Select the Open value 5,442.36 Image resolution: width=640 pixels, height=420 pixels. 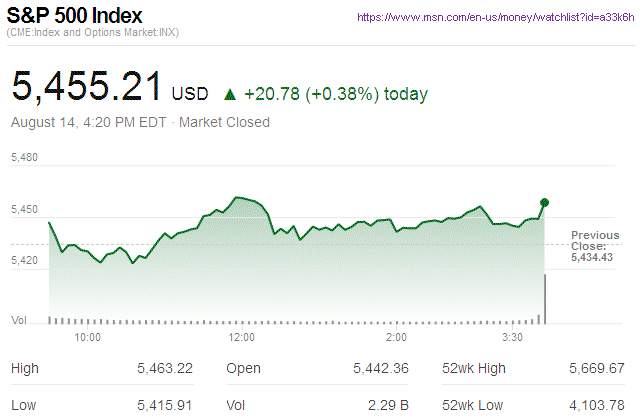tap(380, 369)
